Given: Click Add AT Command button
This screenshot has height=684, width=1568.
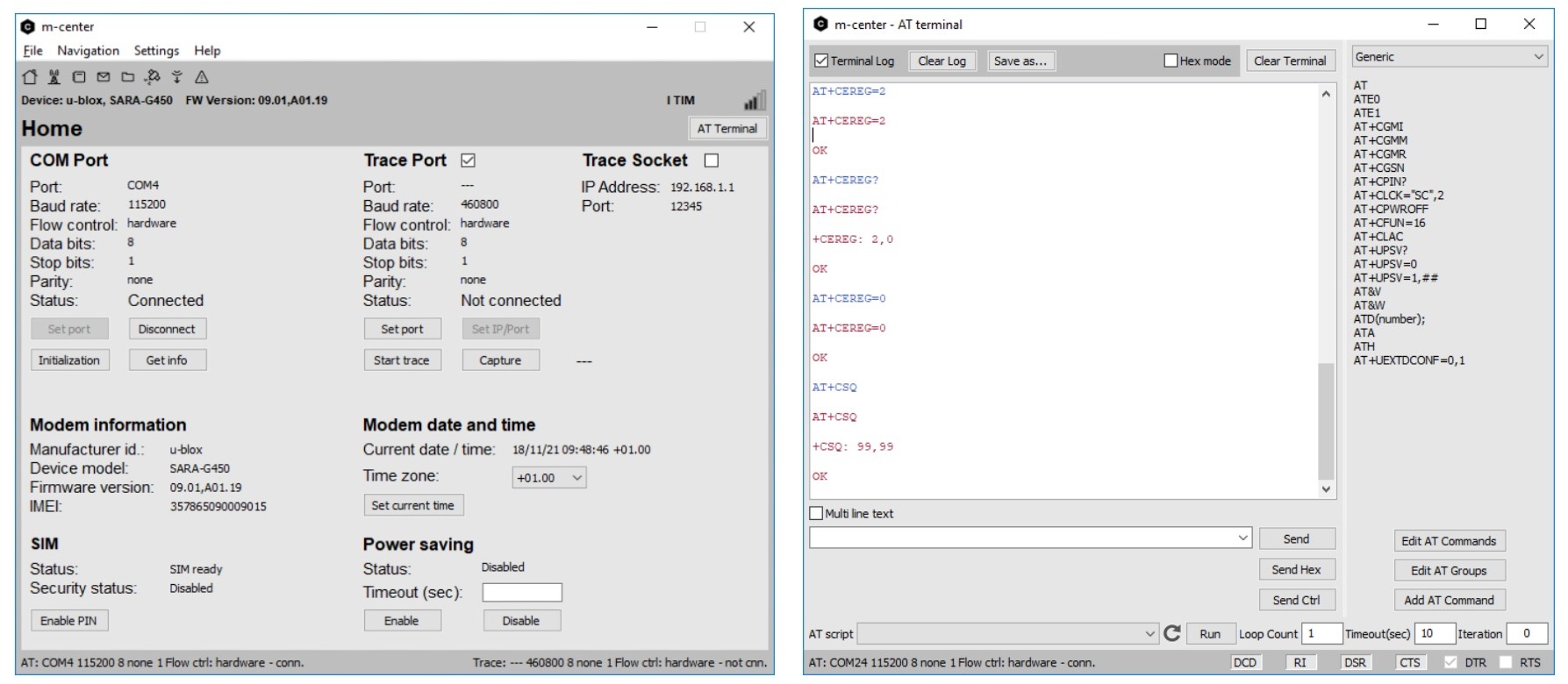Looking at the screenshot, I should coord(1450,601).
